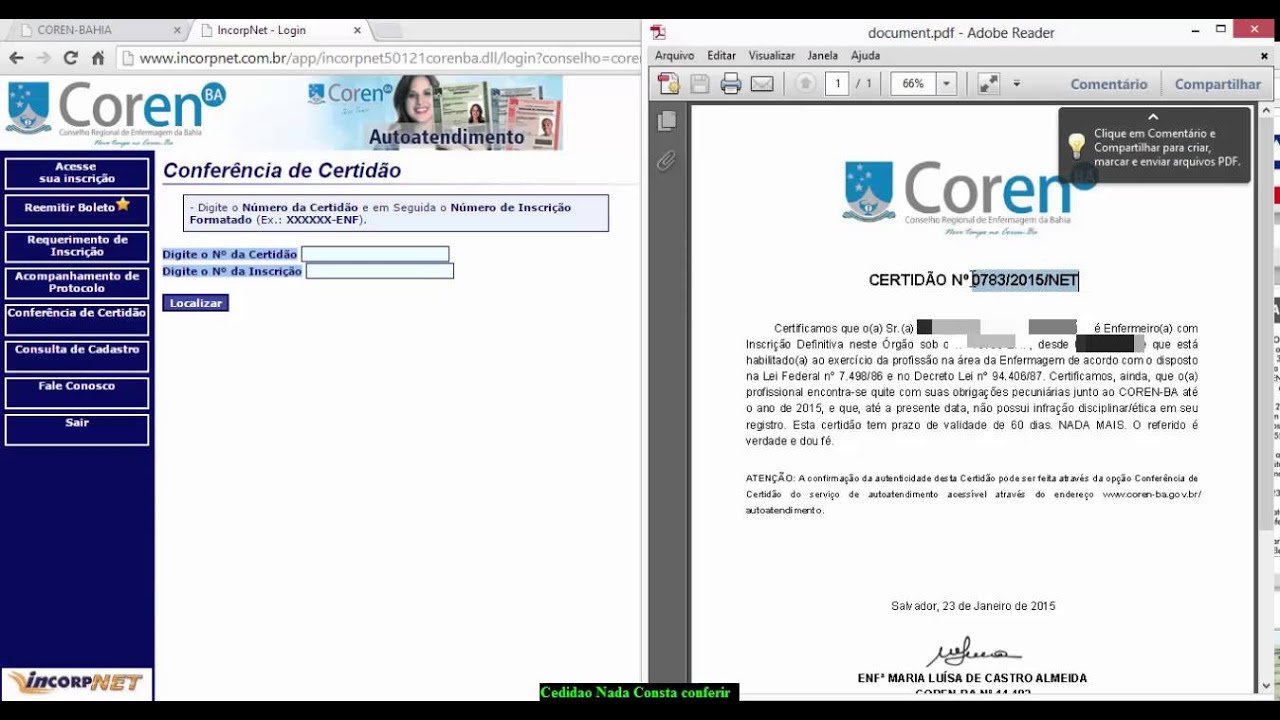Open Consulta de Cadastro

77,356
